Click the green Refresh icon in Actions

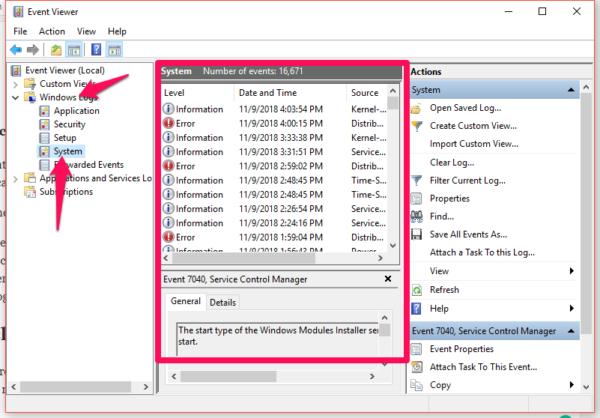(x=416, y=290)
